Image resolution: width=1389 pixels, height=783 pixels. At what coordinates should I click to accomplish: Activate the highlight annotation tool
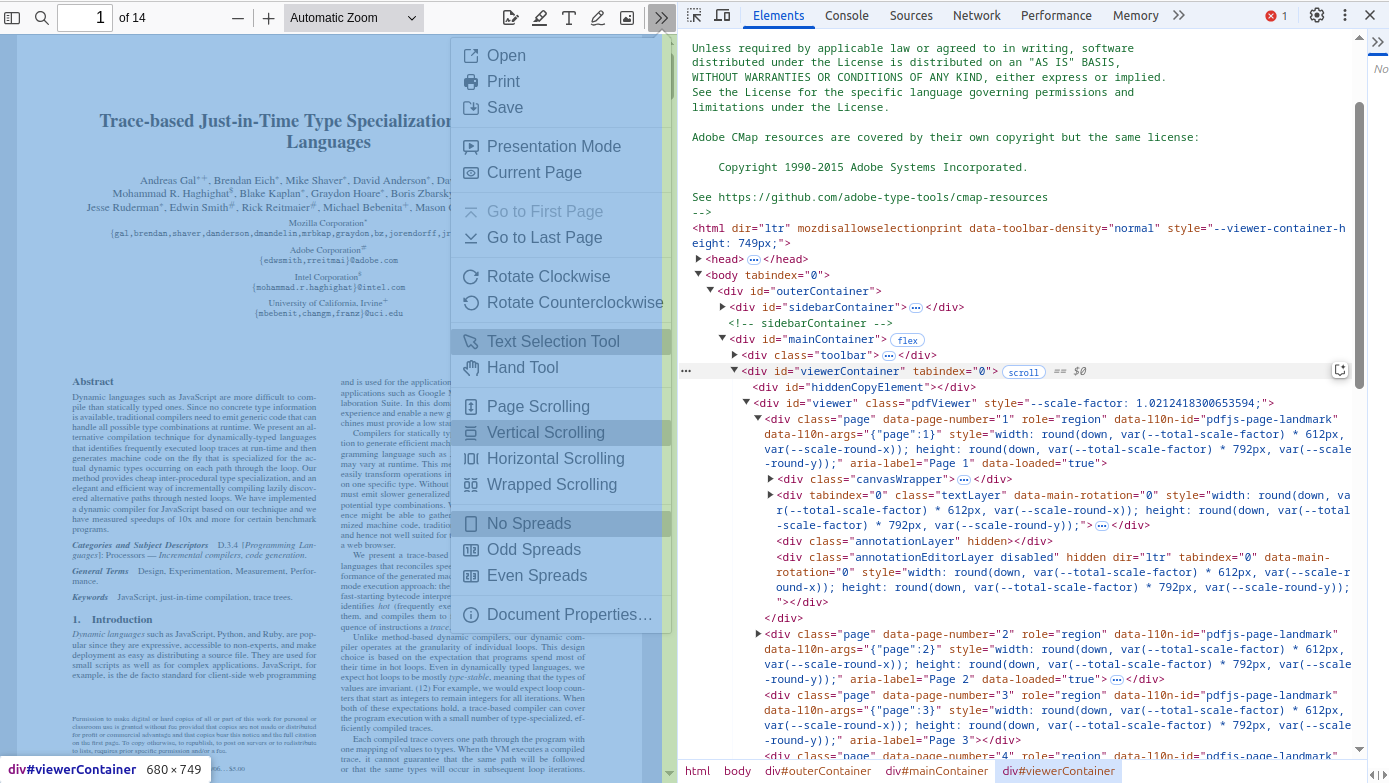[x=540, y=18]
